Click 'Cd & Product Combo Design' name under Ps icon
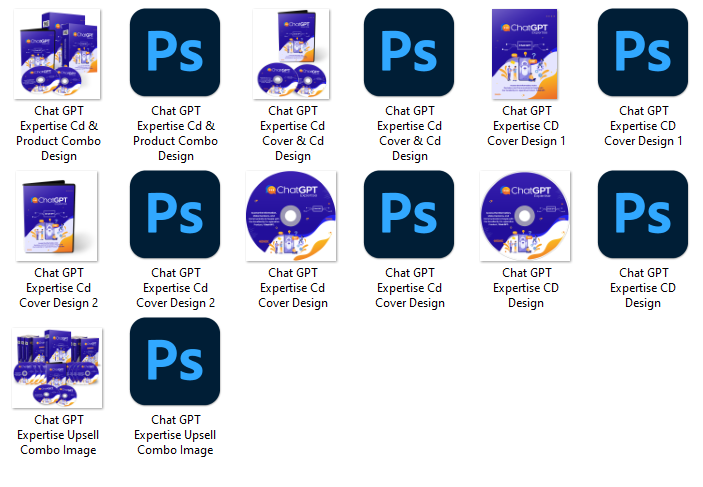 pos(176,133)
